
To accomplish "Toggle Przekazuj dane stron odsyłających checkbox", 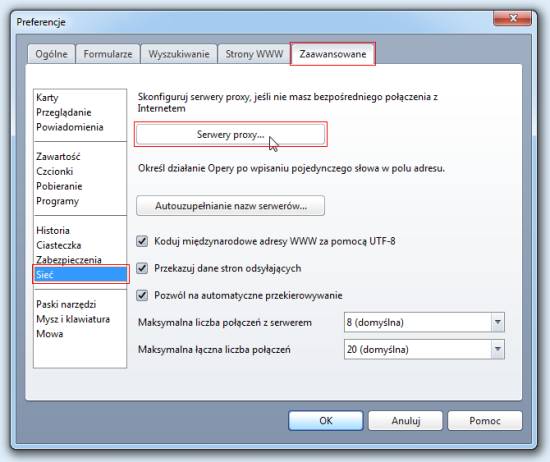I will click(x=142, y=268).
